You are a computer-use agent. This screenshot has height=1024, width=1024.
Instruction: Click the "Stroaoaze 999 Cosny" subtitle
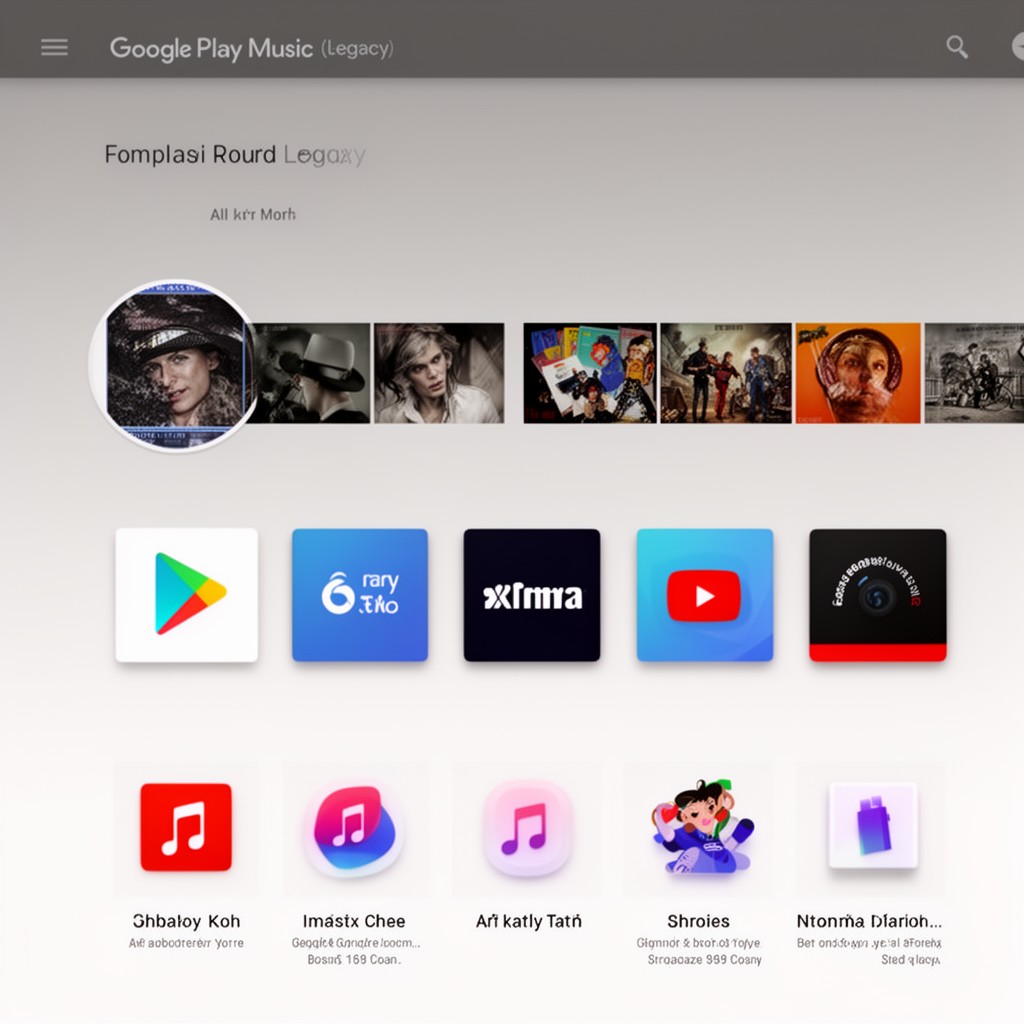click(705, 959)
